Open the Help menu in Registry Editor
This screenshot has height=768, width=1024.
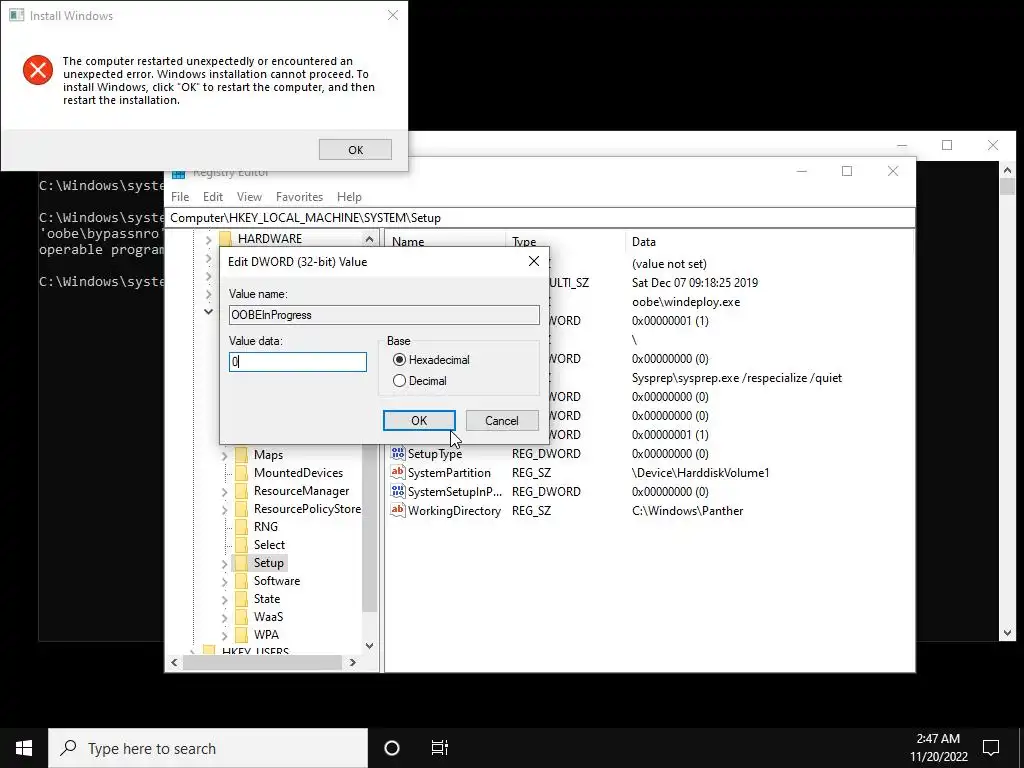pos(349,197)
